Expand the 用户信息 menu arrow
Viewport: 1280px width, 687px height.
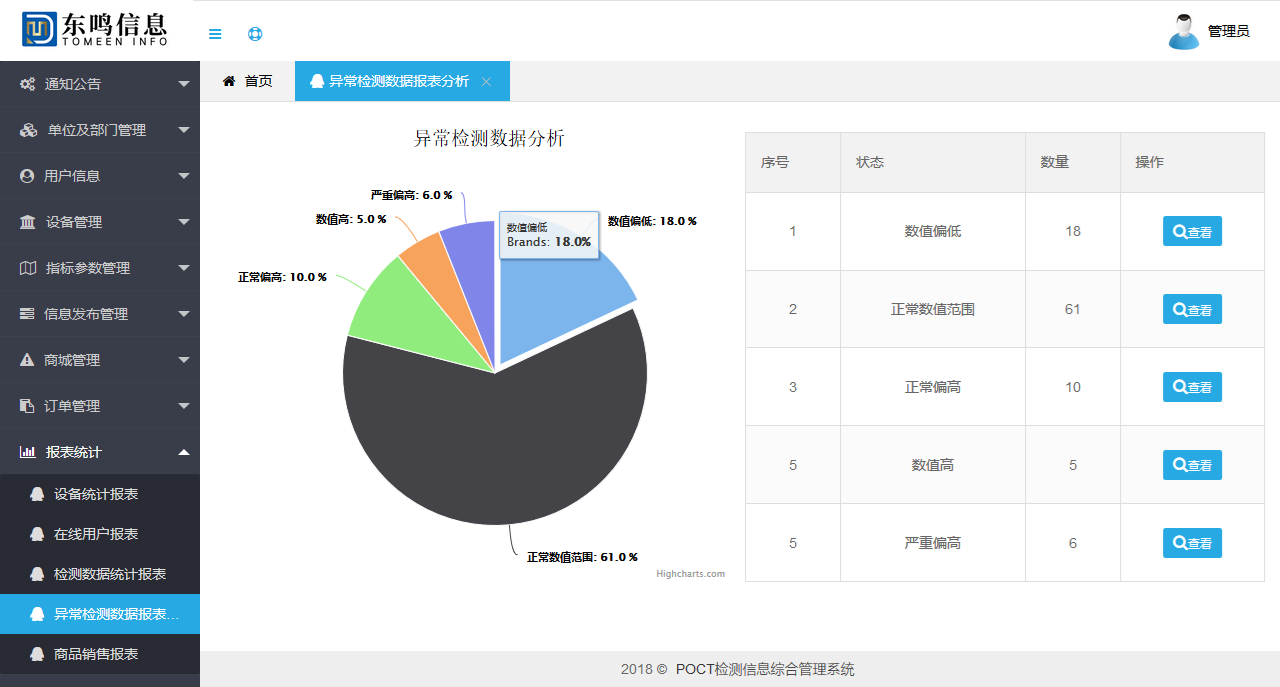pyautogui.click(x=183, y=176)
